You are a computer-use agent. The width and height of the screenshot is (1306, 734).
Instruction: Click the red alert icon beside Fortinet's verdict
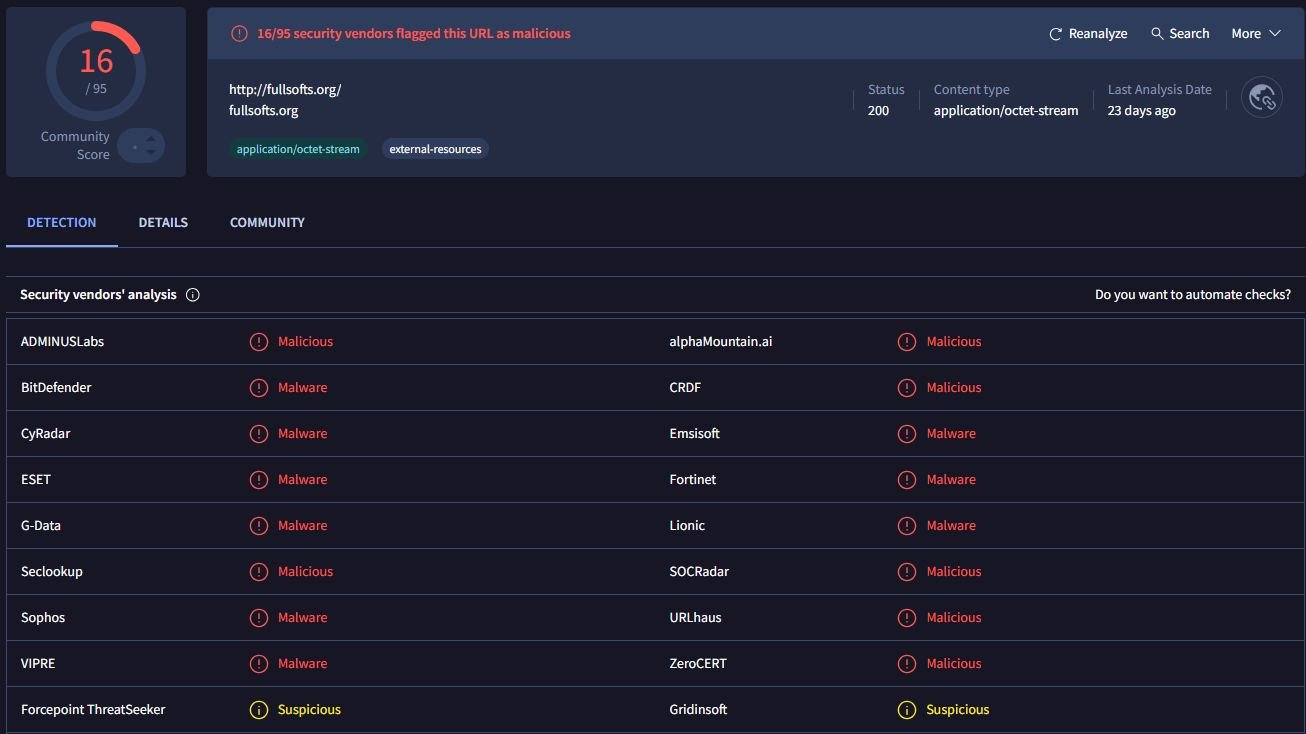tap(907, 480)
